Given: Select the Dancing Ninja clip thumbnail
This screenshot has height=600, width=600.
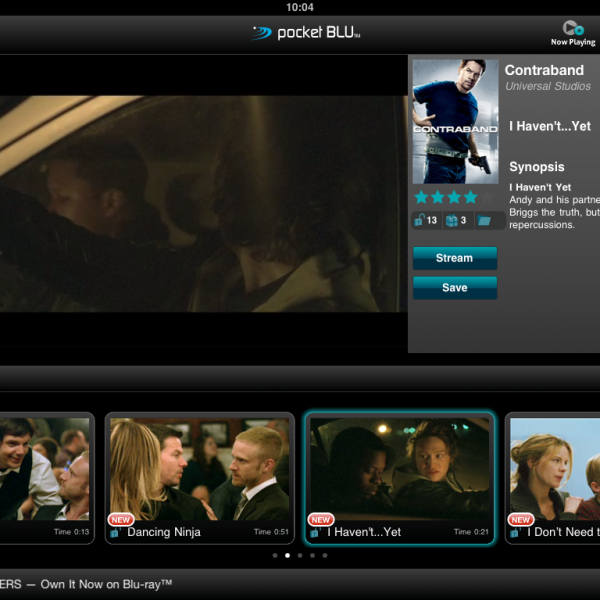Looking at the screenshot, I should pos(200,470).
